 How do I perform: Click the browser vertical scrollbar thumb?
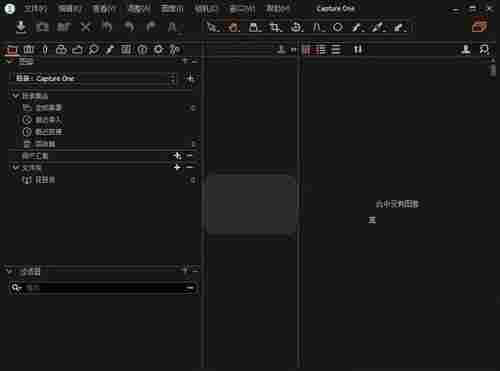tap(493, 70)
